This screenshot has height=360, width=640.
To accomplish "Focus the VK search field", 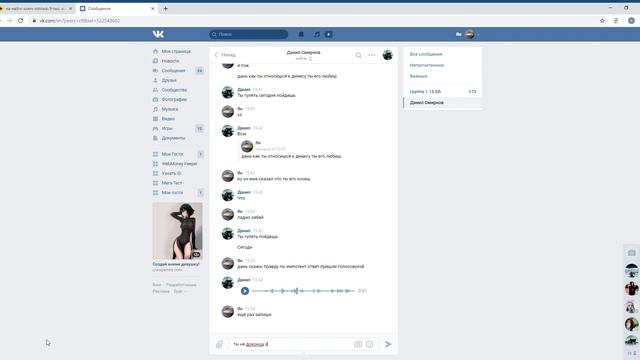I will (249, 34).
